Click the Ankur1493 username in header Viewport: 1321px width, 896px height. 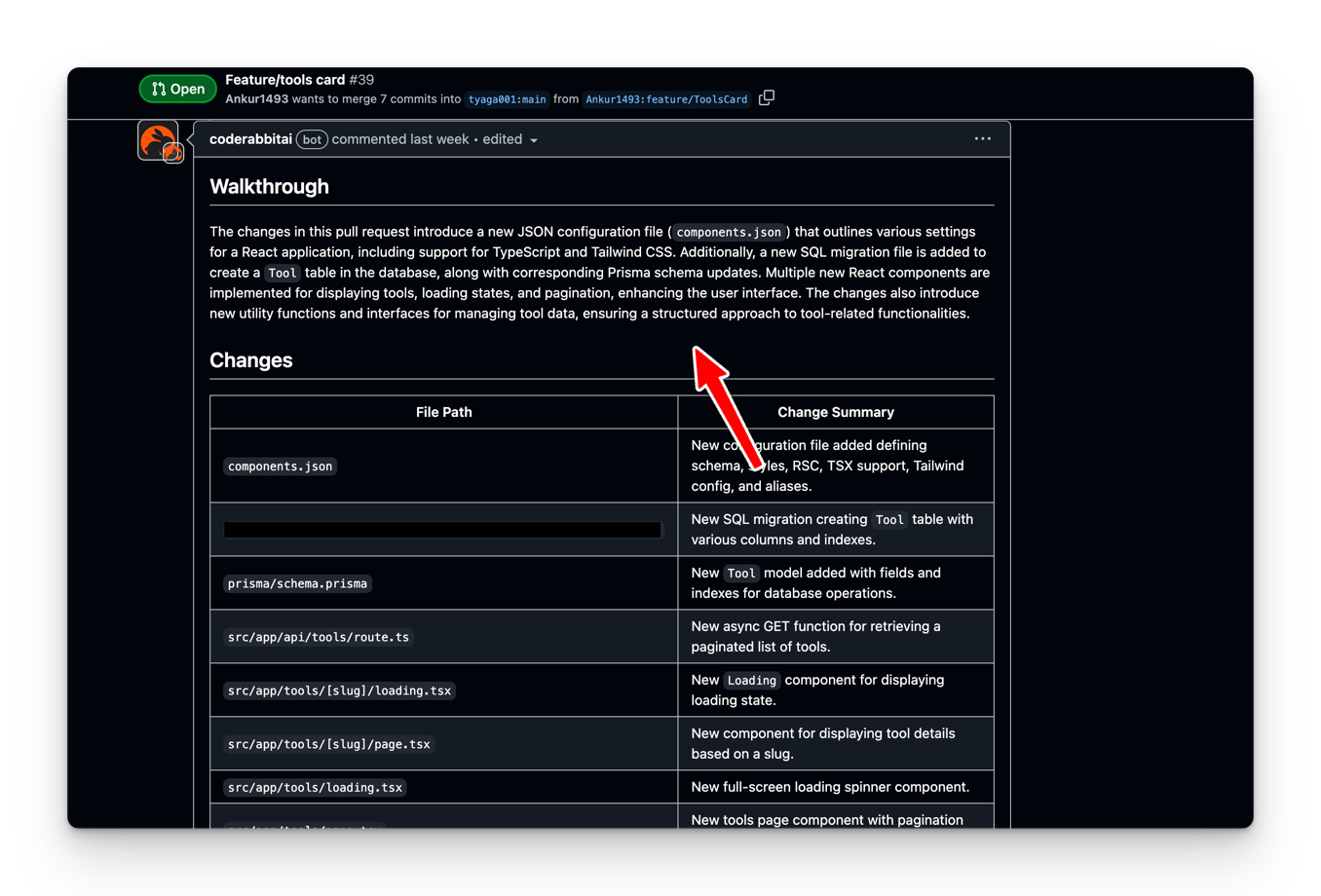point(256,98)
